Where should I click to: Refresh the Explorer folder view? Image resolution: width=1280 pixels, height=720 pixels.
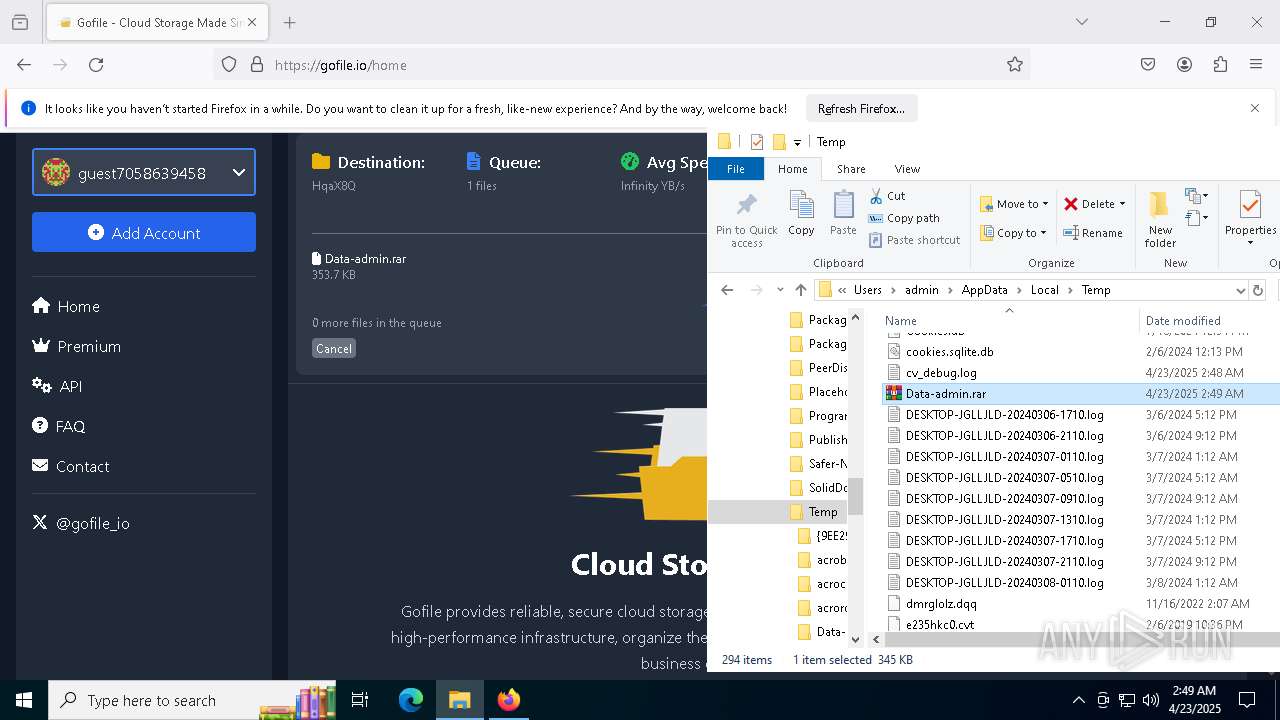pyautogui.click(x=1258, y=290)
